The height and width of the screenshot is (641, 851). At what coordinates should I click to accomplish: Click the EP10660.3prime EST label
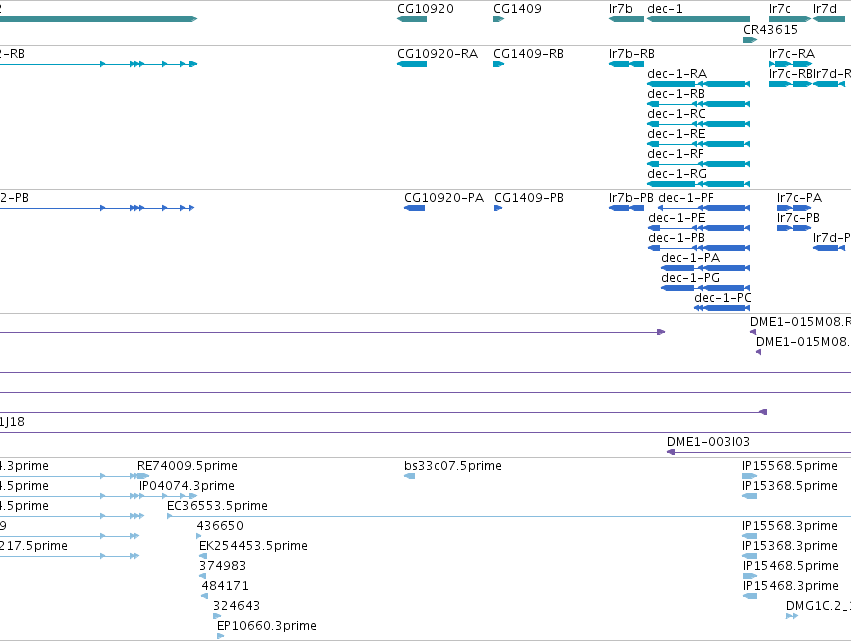pyautogui.click(x=266, y=626)
